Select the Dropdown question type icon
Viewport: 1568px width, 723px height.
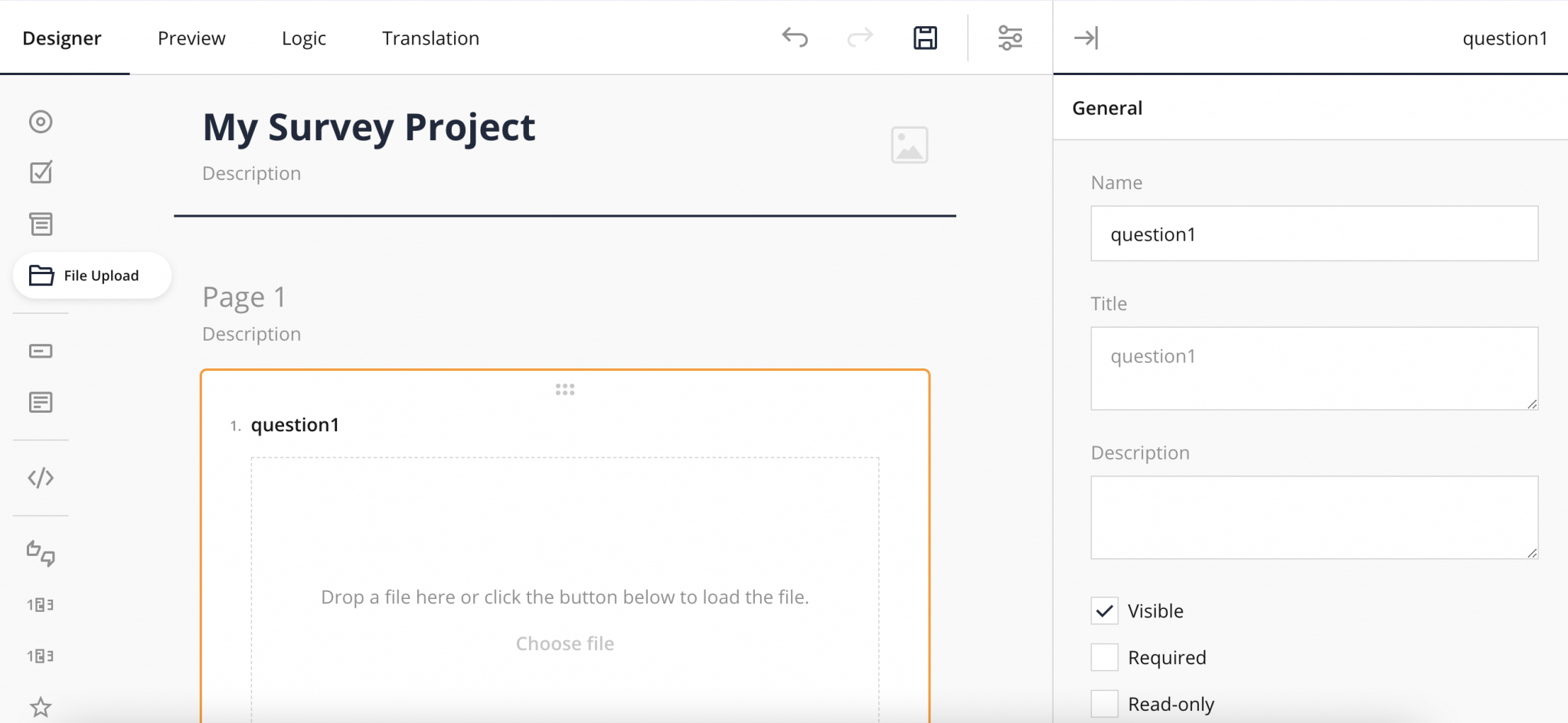tap(41, 224)
